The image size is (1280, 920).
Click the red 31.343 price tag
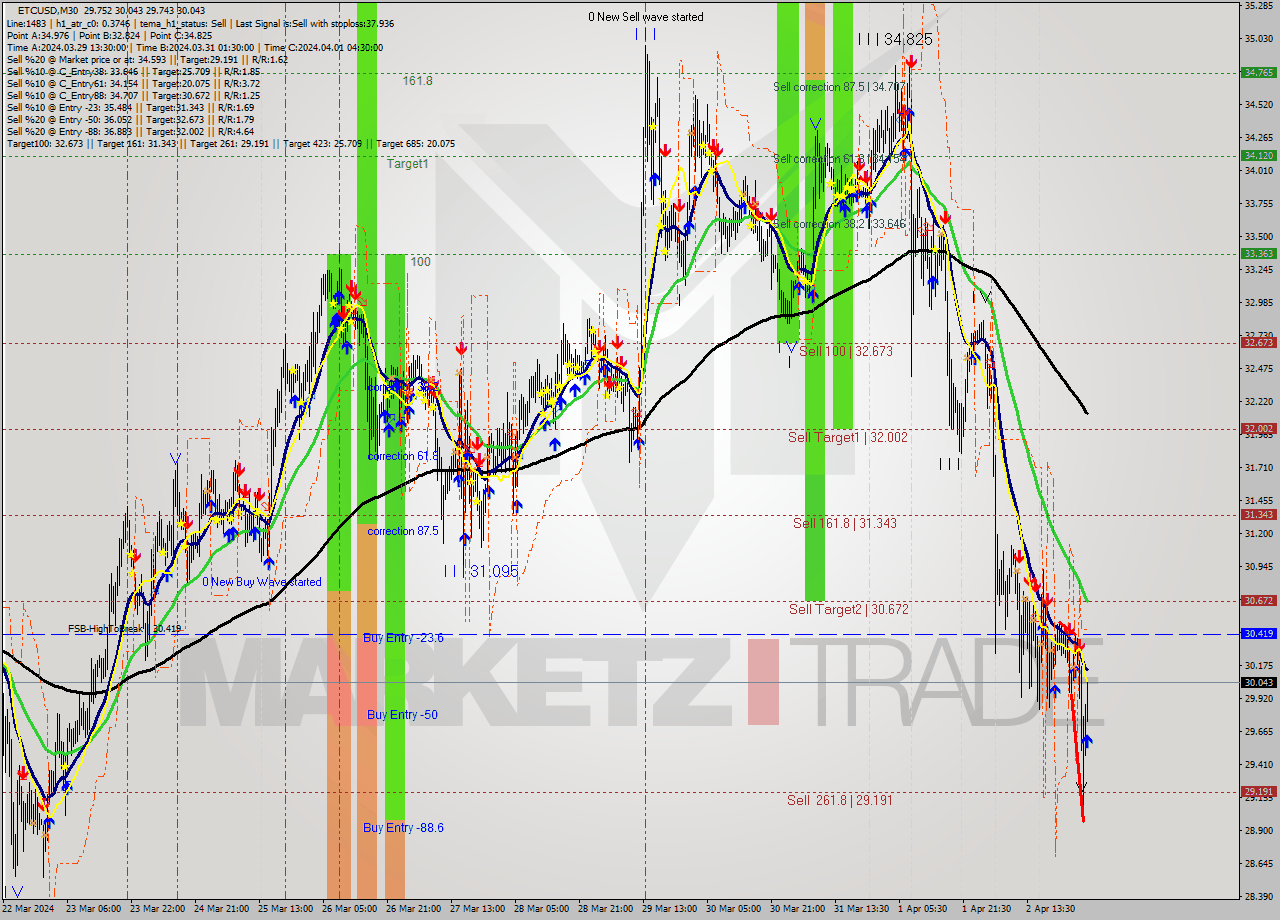click(1258, 514)
